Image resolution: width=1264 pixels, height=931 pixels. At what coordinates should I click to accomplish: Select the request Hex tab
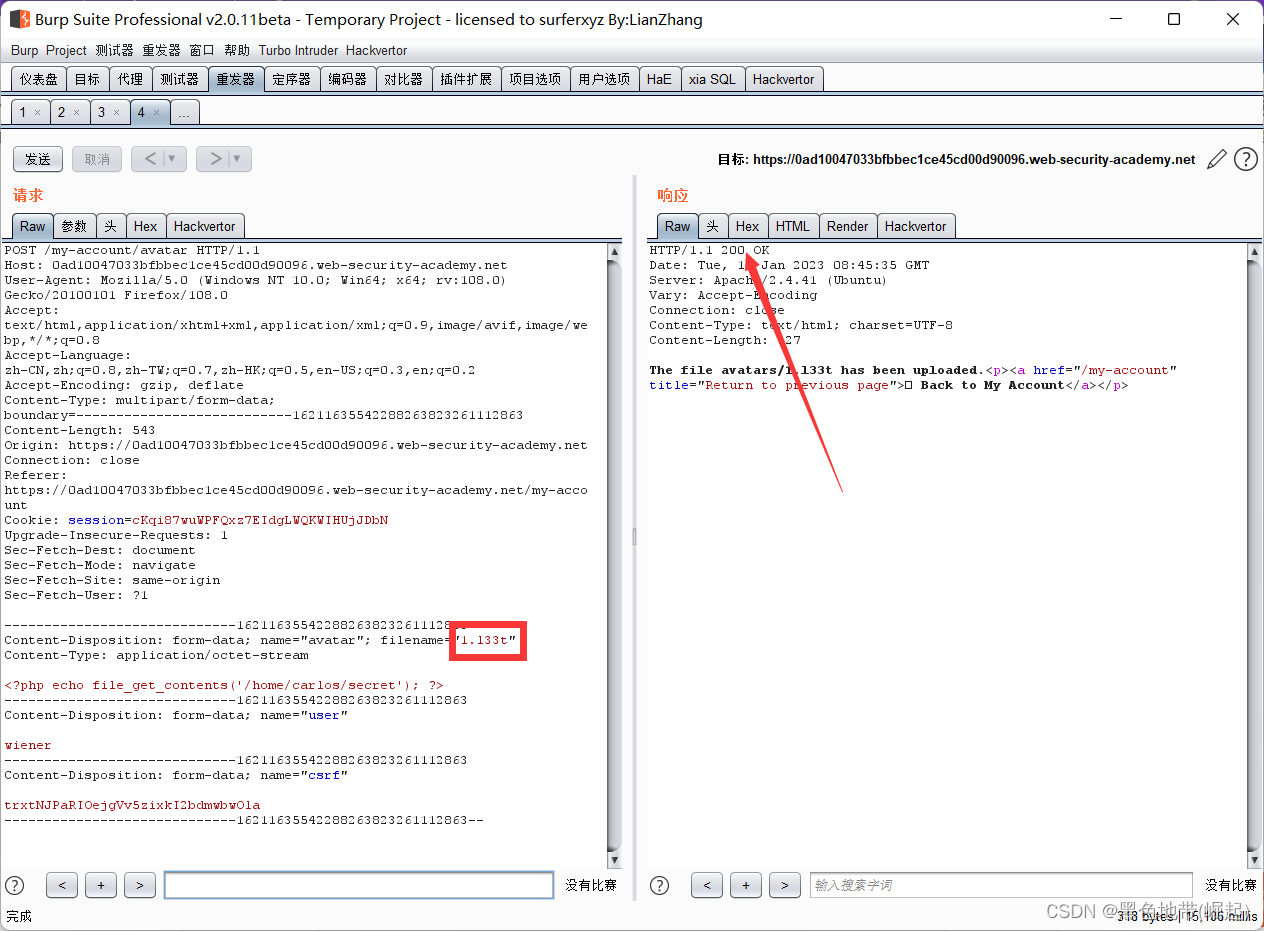(146, 226)
